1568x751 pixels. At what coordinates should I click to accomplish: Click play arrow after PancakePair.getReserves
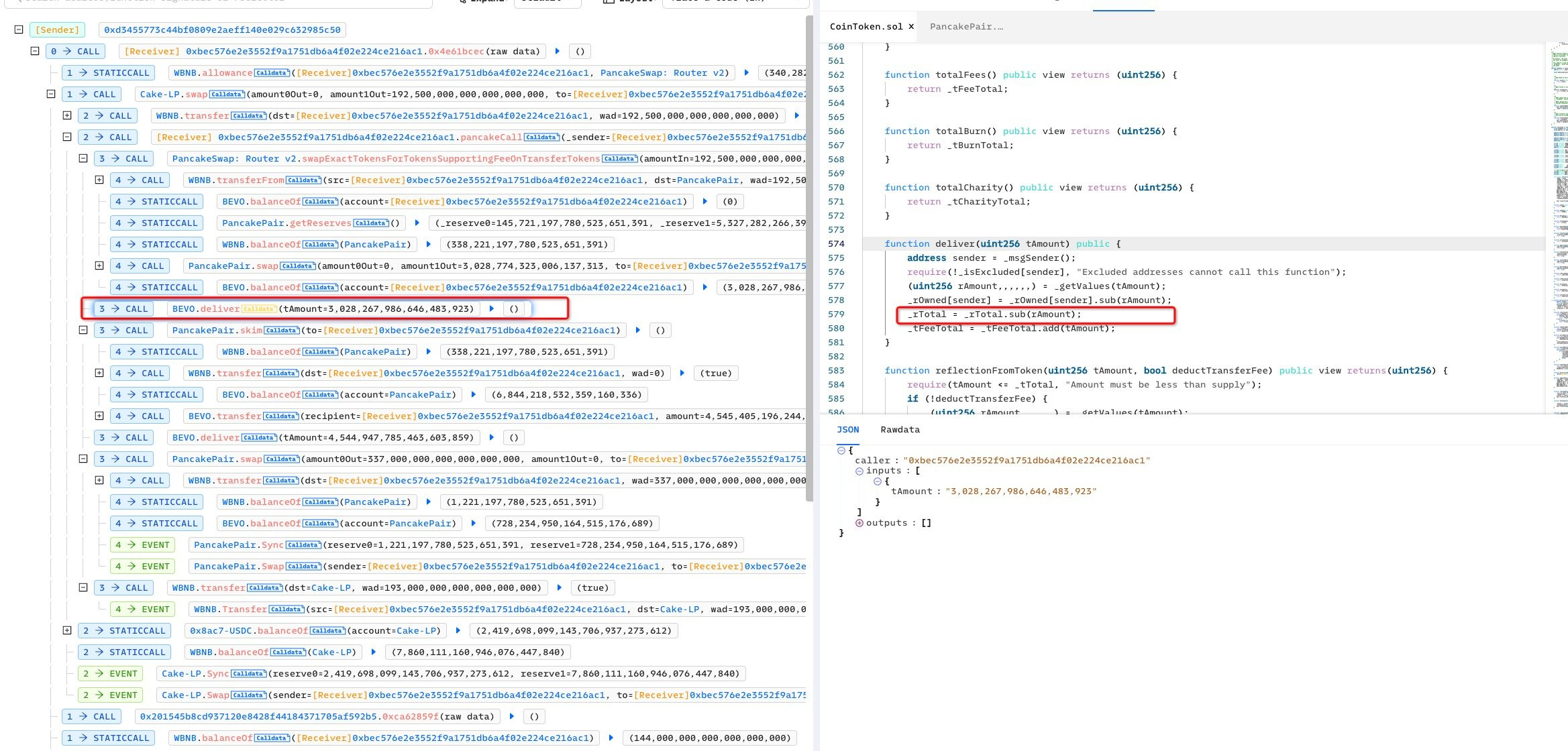(417, 223)
